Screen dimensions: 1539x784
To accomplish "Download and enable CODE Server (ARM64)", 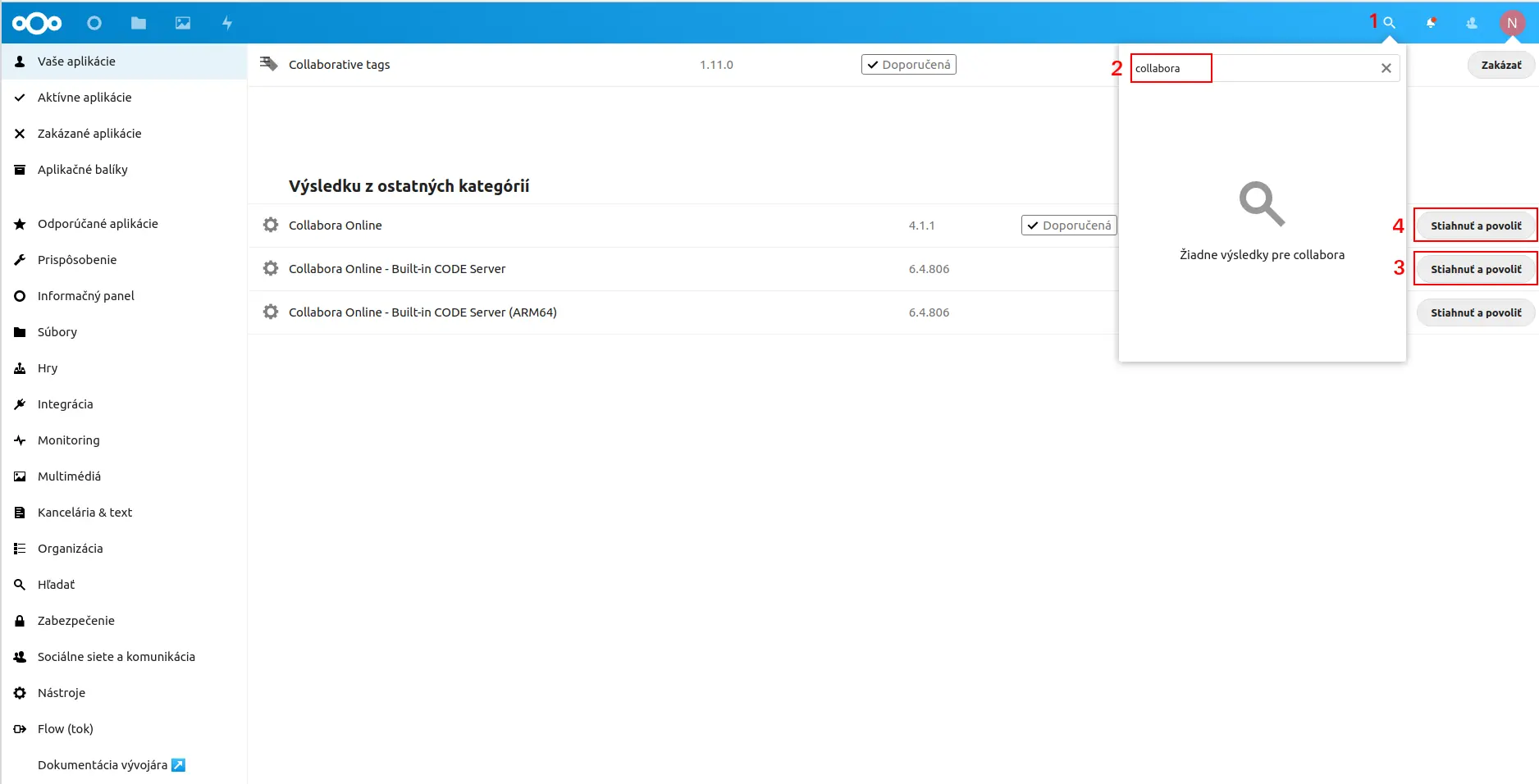I will (1475, 312).
